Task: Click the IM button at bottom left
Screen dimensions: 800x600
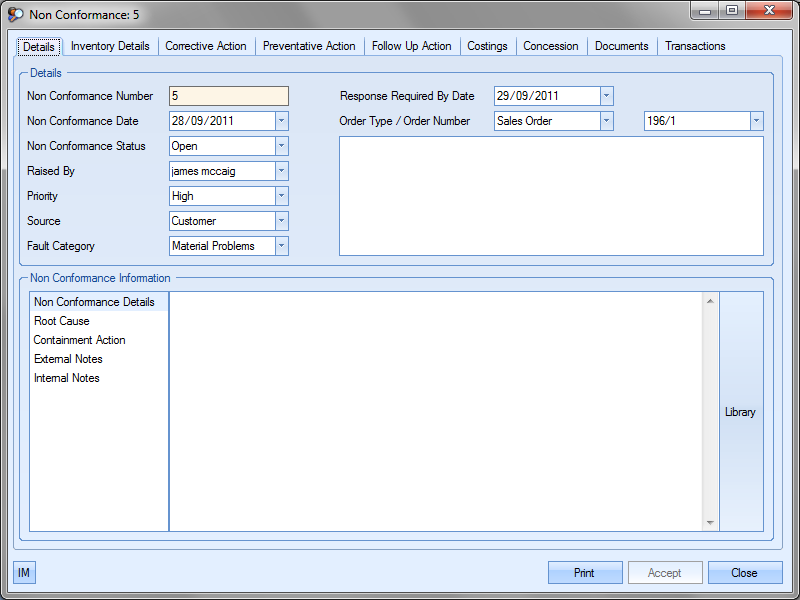Action: [x=24, y=573]
